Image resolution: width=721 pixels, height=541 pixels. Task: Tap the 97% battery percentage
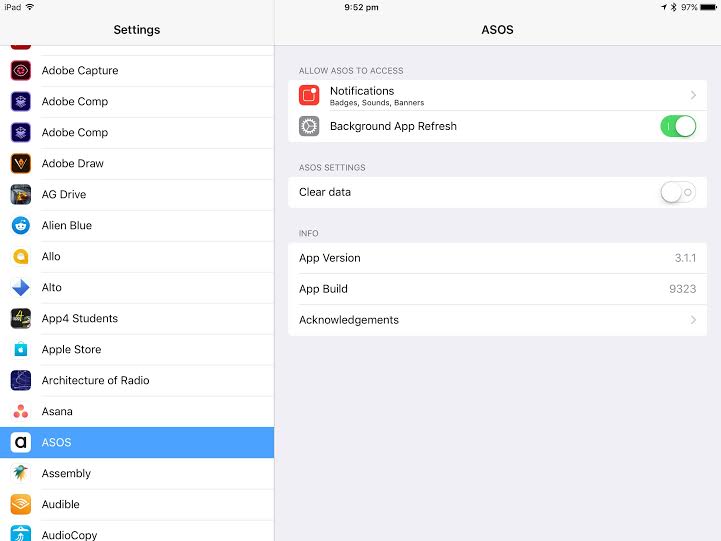point(689,7)
